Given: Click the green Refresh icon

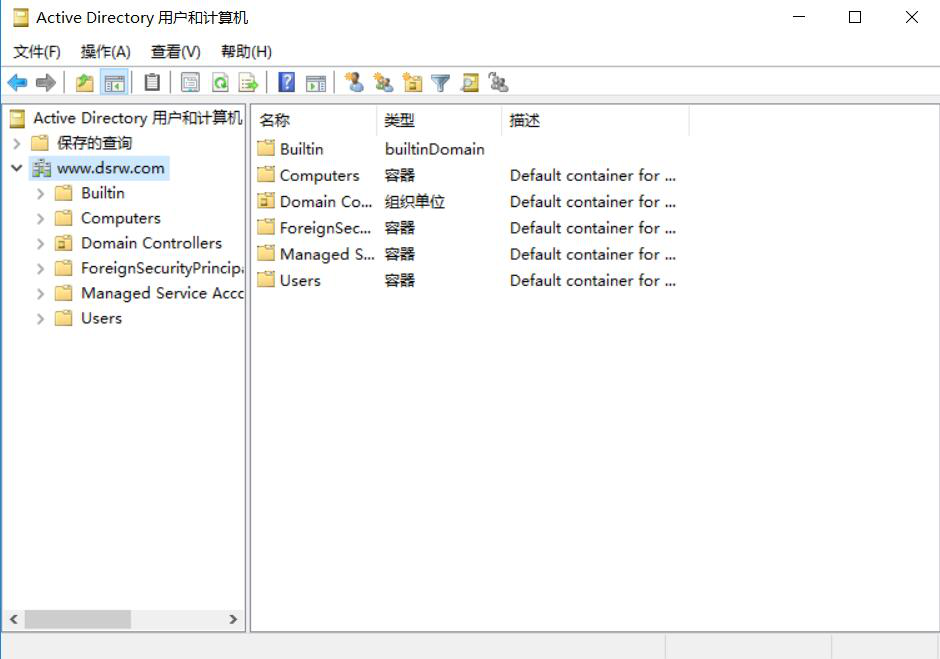Looking at the screenshot, I should (220, 83).
